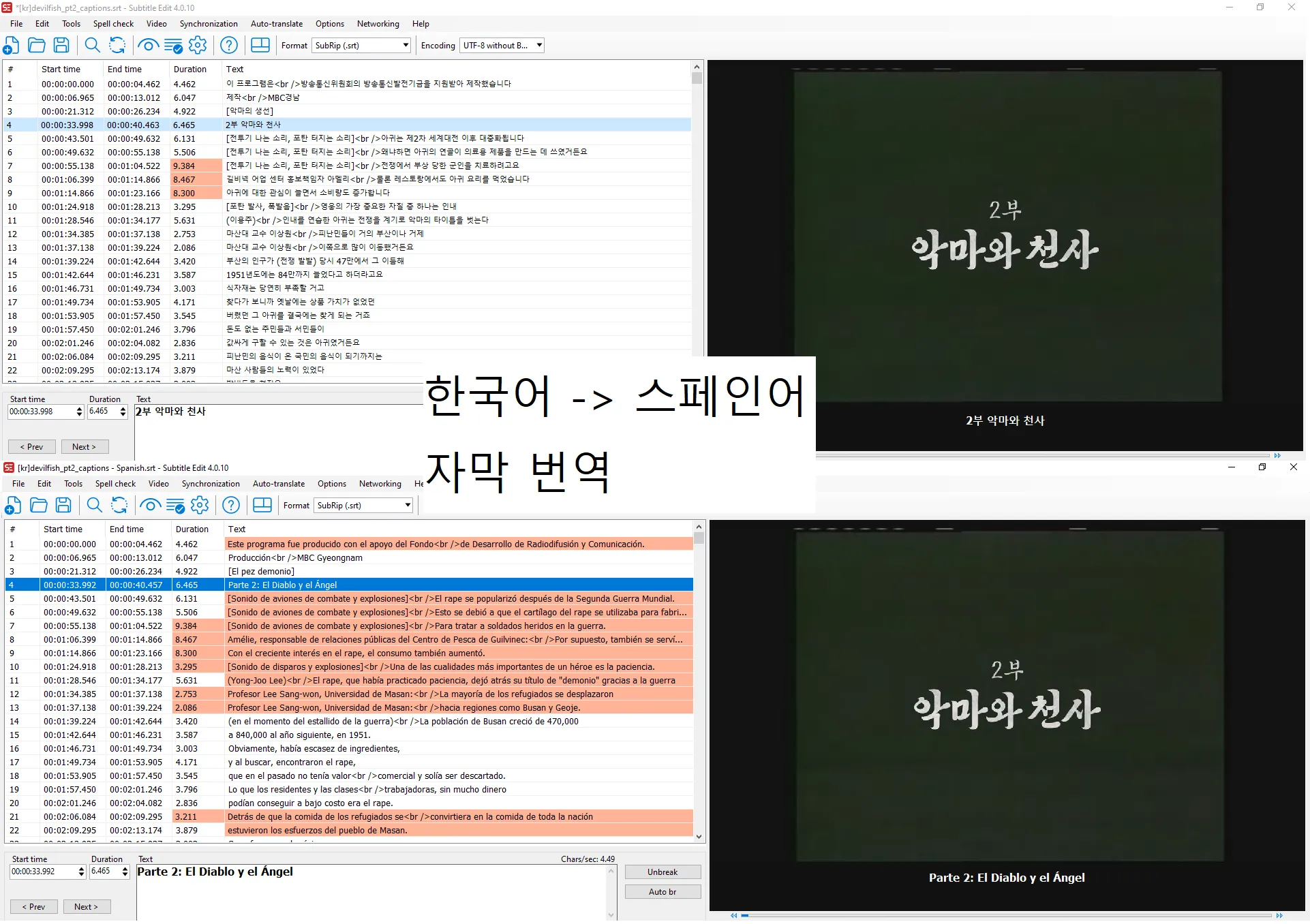Viewport: 1310px width, 924px height.
Task: Change layout using the layout panel icon
Action: coord(260,45)
